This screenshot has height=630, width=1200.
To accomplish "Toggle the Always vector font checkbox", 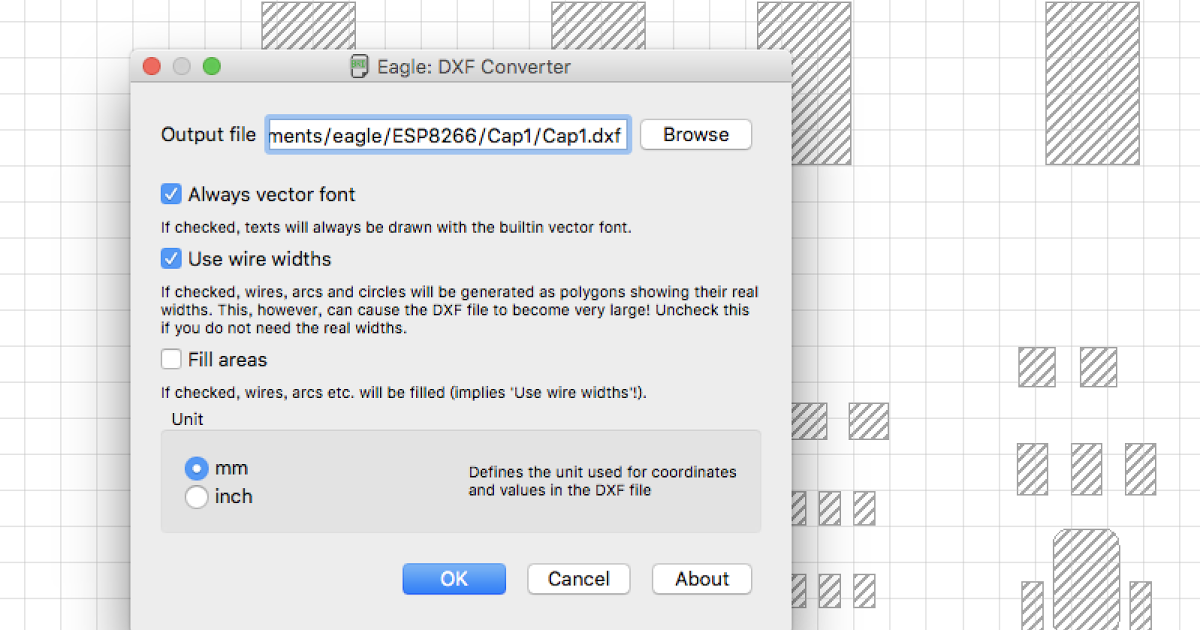I will pos(171,194).
